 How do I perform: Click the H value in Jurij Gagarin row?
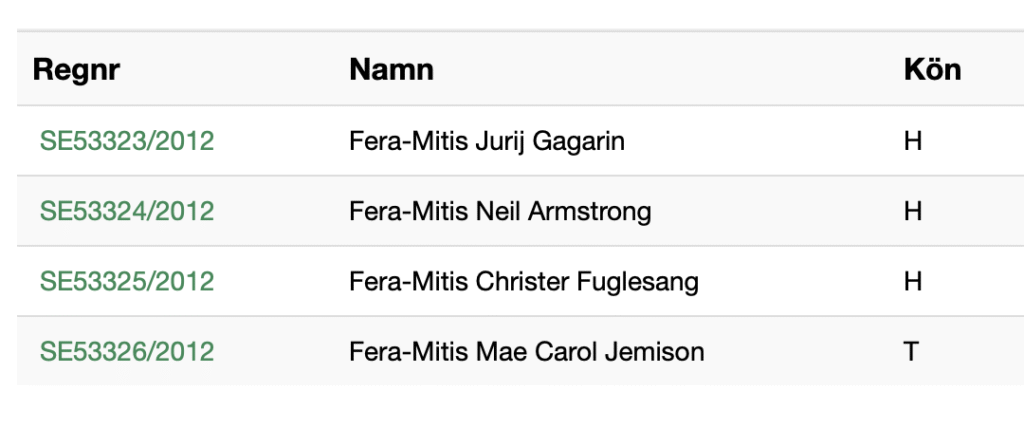pyautogui.click(x=913, y=141)
